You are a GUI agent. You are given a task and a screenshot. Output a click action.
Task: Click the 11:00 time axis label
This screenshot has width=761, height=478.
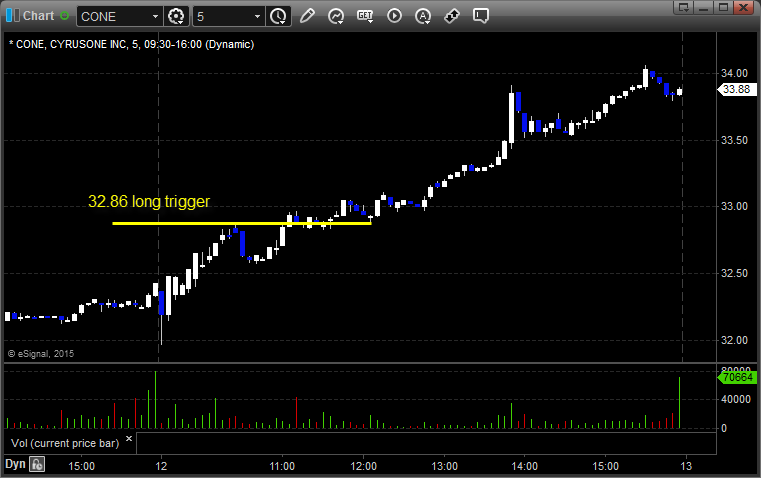[x=282, y=466]
